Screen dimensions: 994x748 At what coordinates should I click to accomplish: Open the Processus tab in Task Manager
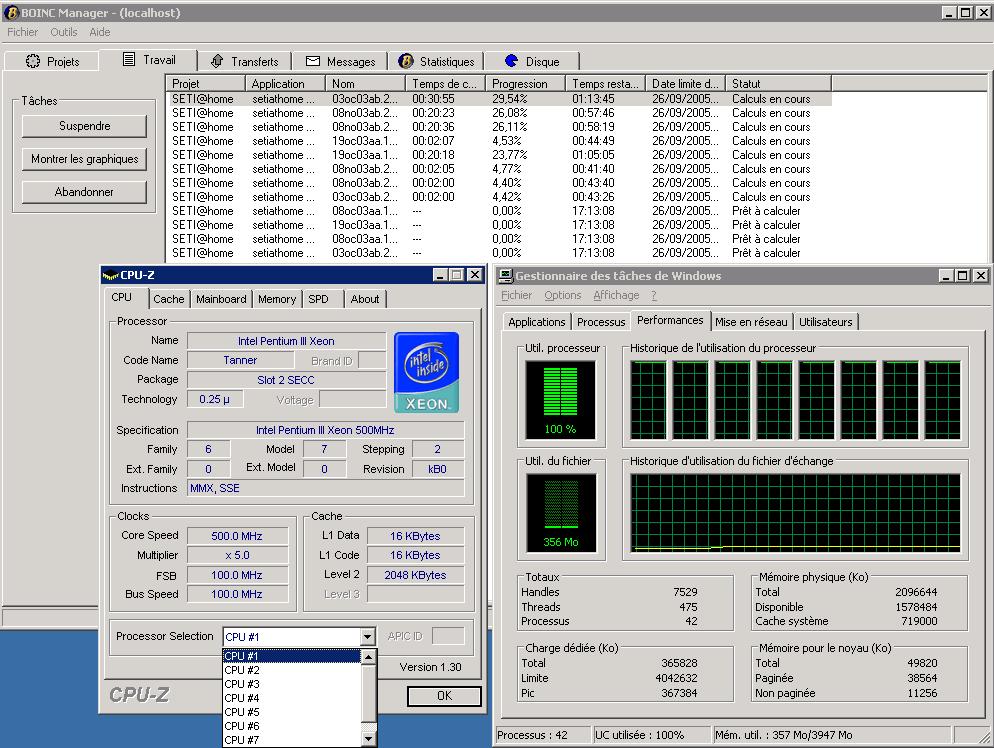[601, 322]
